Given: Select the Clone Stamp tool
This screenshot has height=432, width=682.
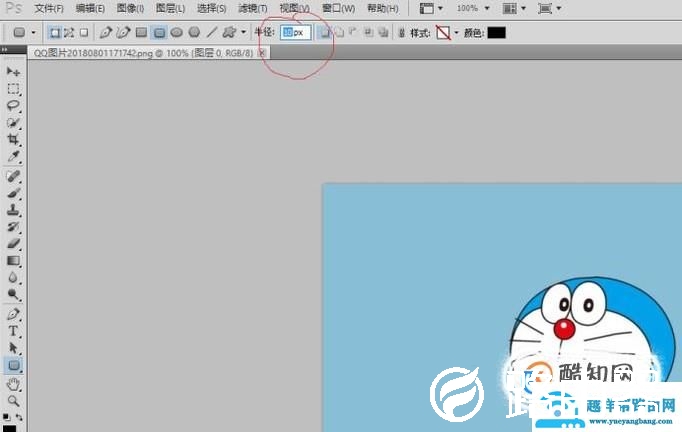Looking at the screenshot, I should tap(14, 209).
